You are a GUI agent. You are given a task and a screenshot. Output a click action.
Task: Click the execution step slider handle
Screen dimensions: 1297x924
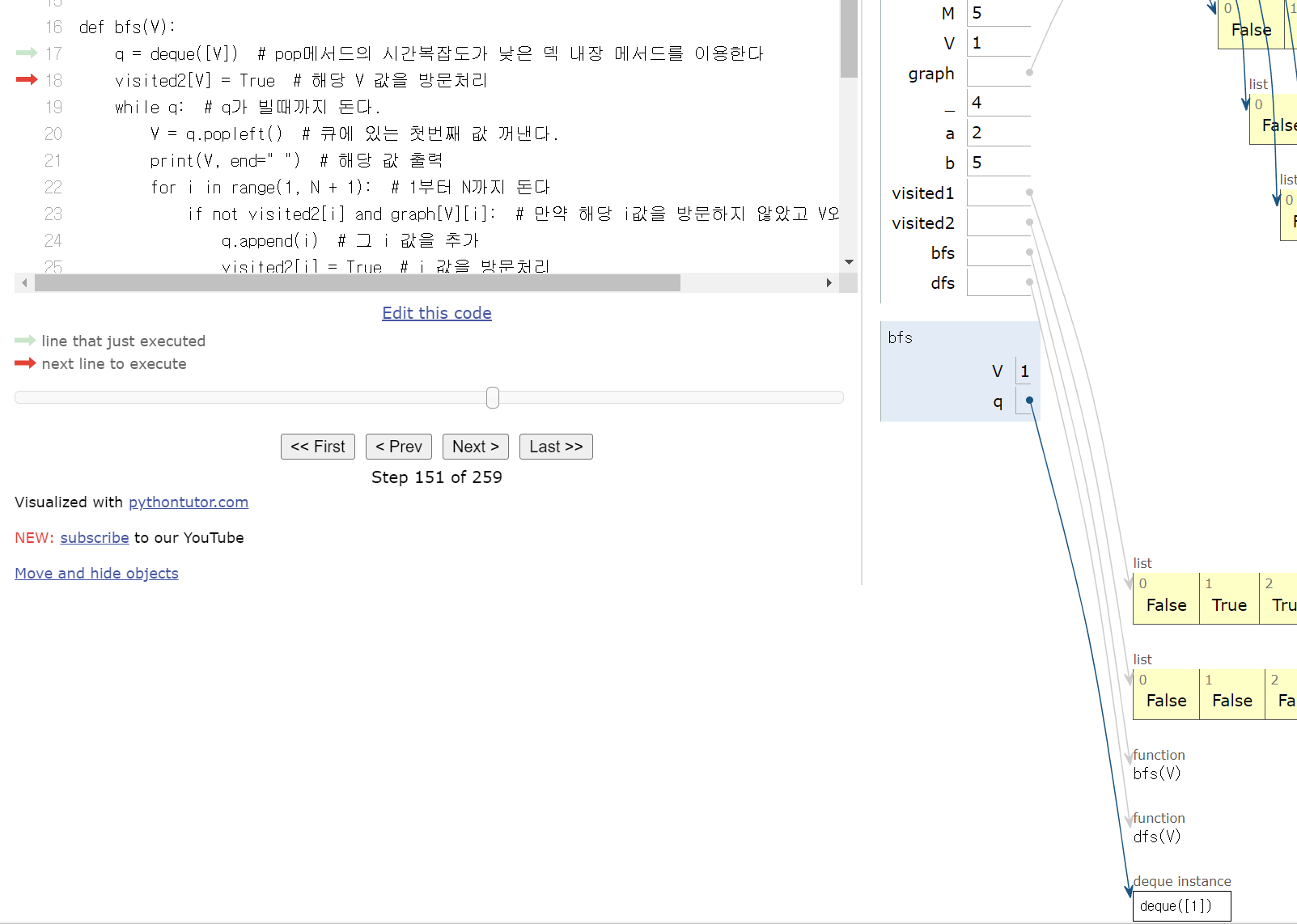pyautogui.click(x=493, y=397)
